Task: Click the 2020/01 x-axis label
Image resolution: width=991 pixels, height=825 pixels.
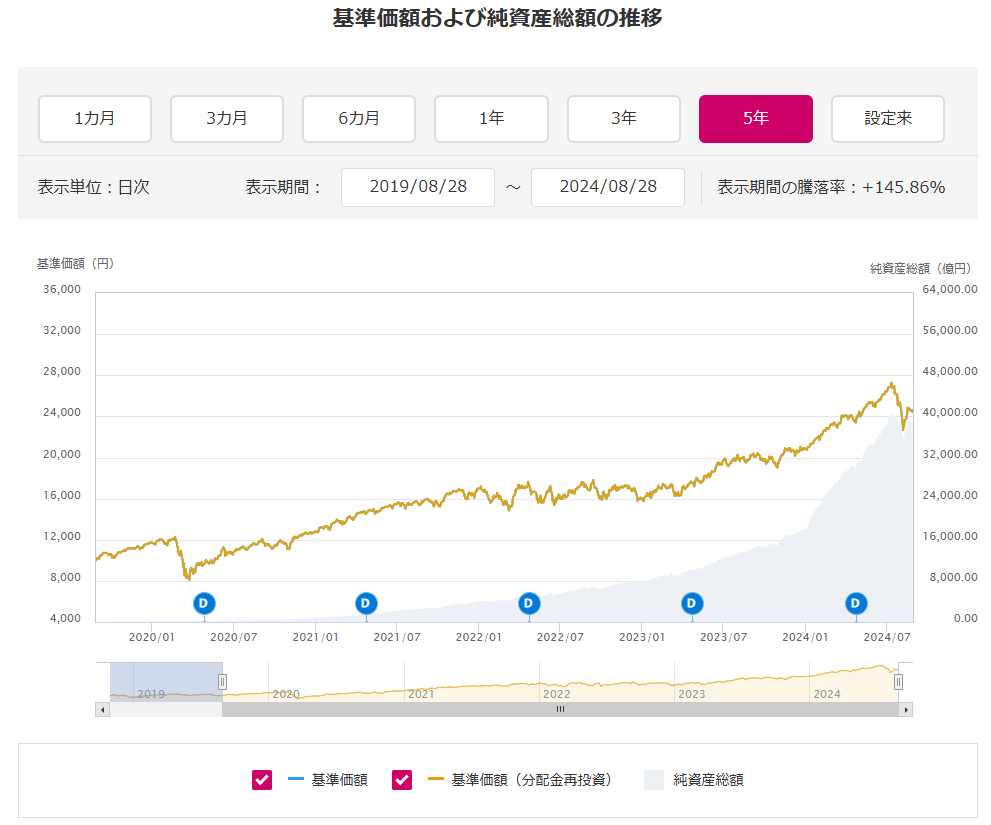Action: click(x=152, y=637)
